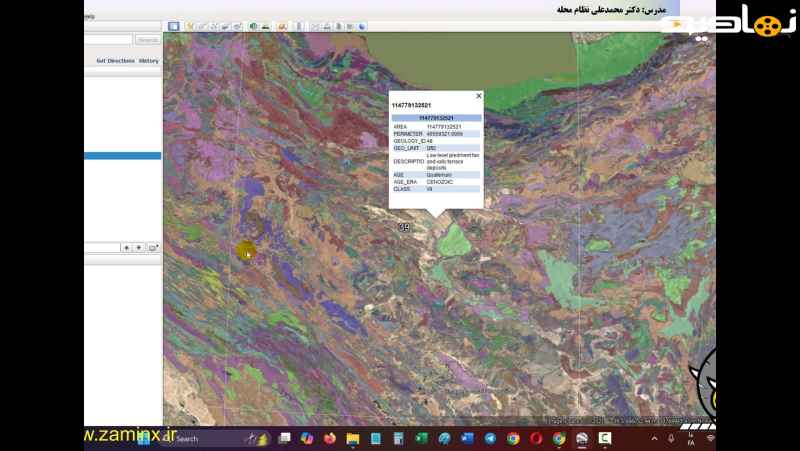Screen dimensions: 800x451
Task: Switch to Google Earth taskbar icon
Action: [x=582, y=439]
